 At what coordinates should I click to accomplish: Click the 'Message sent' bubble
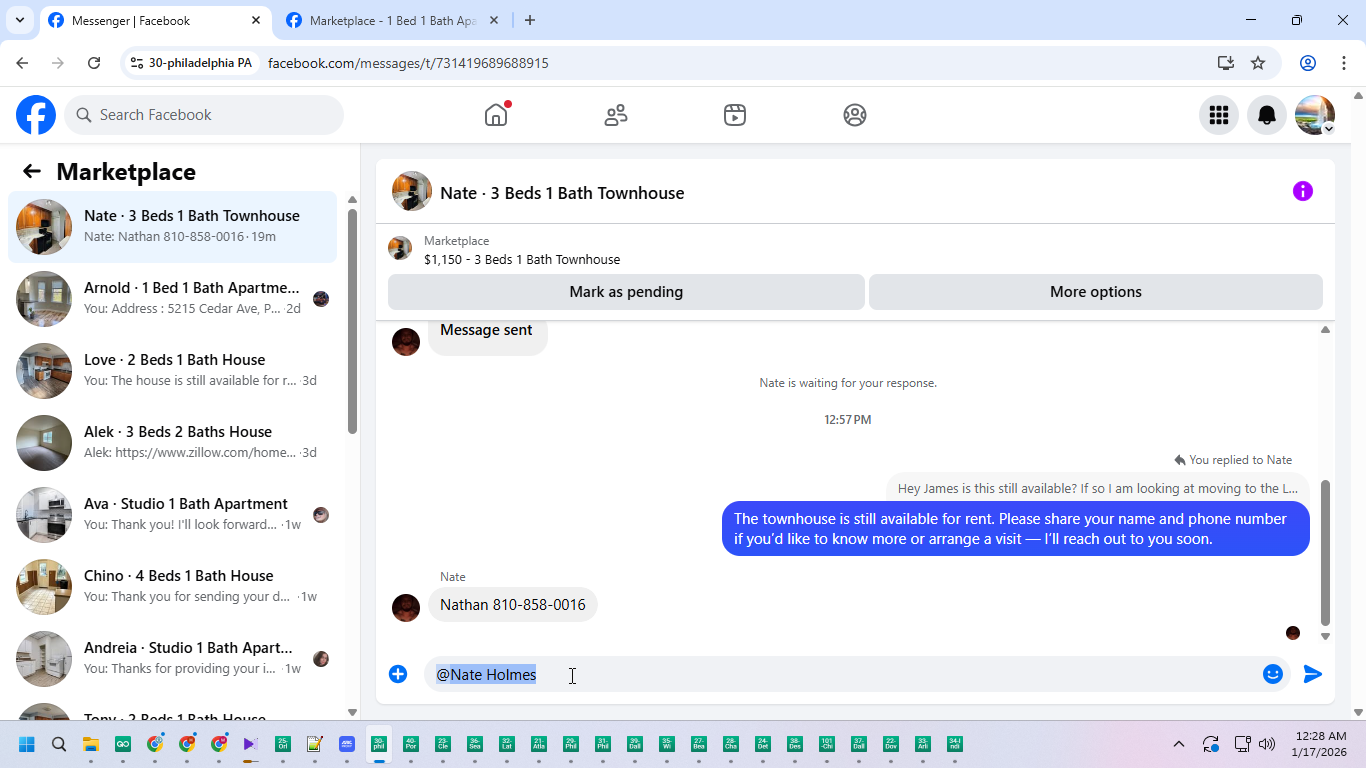click(x=487, y=332)
